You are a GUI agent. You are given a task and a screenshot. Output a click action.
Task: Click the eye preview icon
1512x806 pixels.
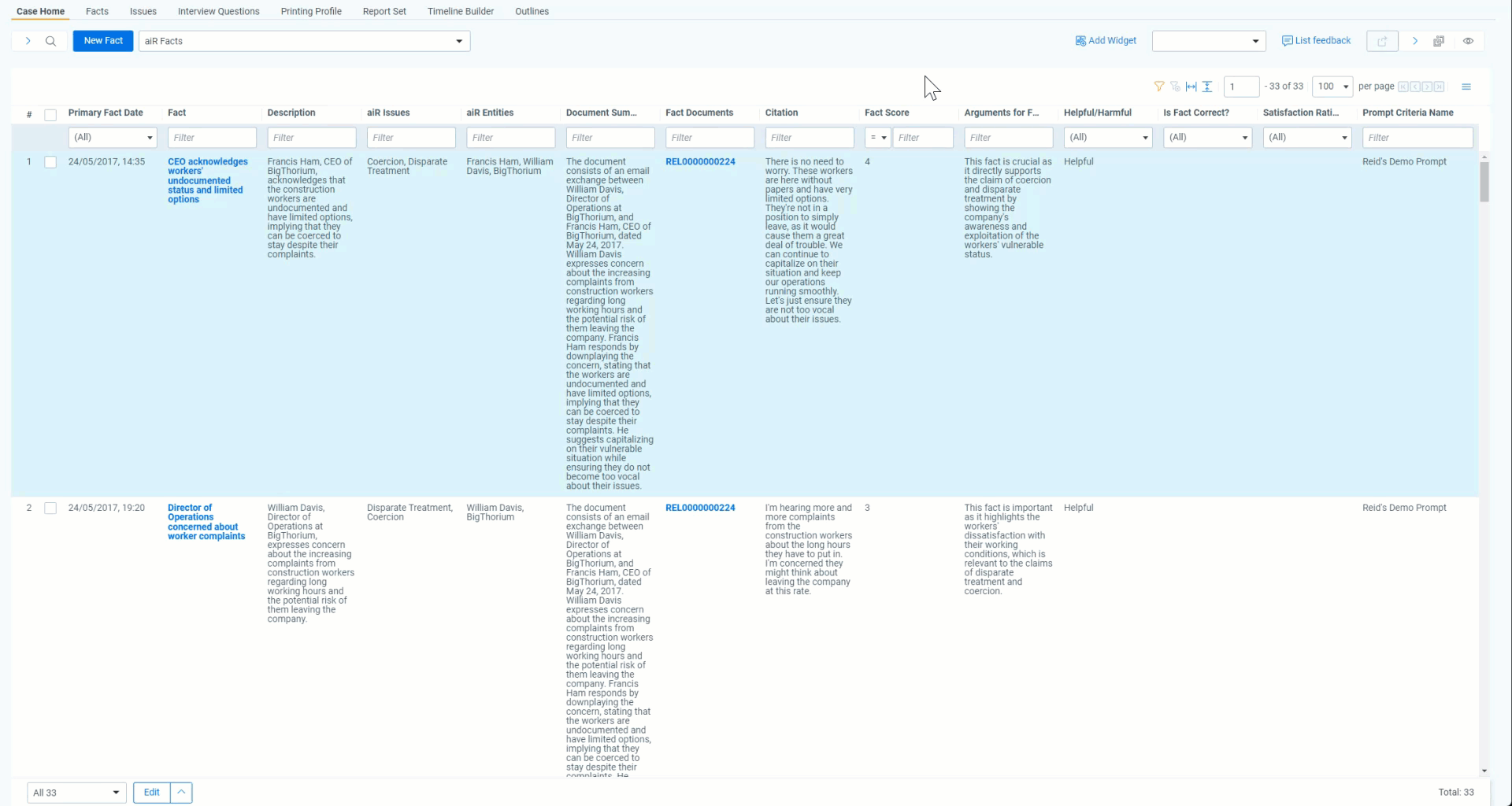coord(1468,41)
